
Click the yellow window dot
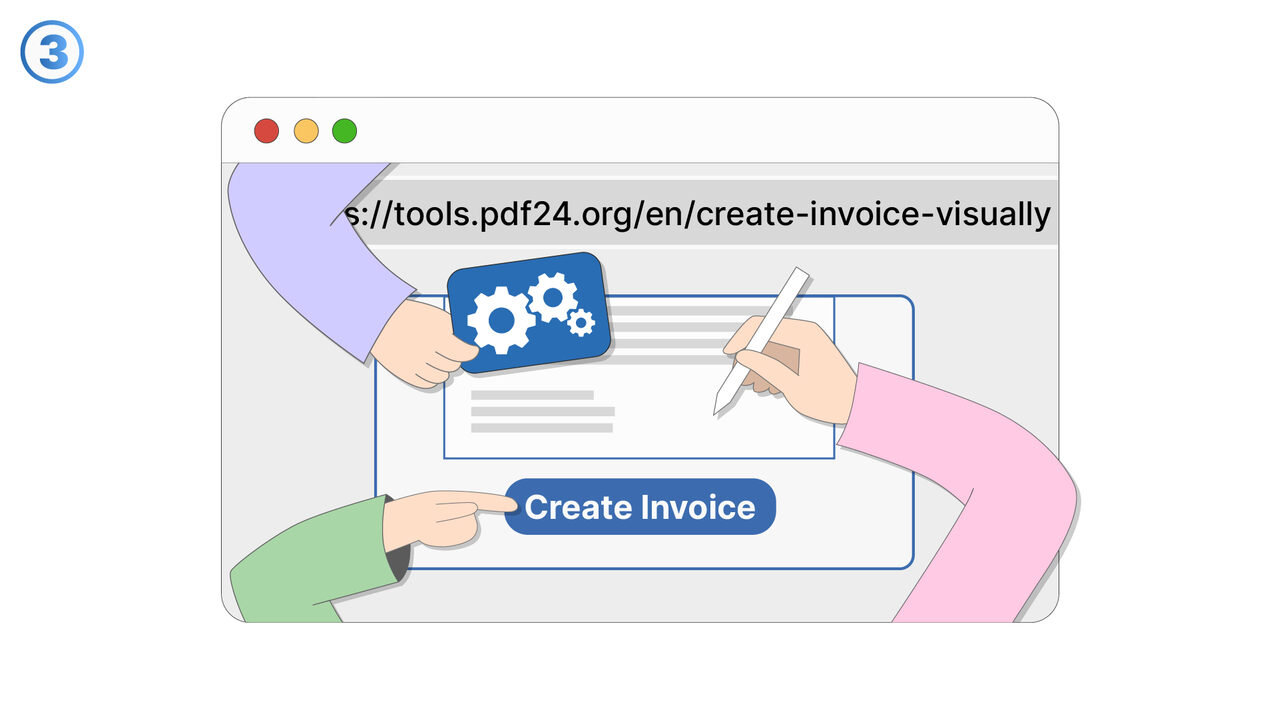coord(306,131)
